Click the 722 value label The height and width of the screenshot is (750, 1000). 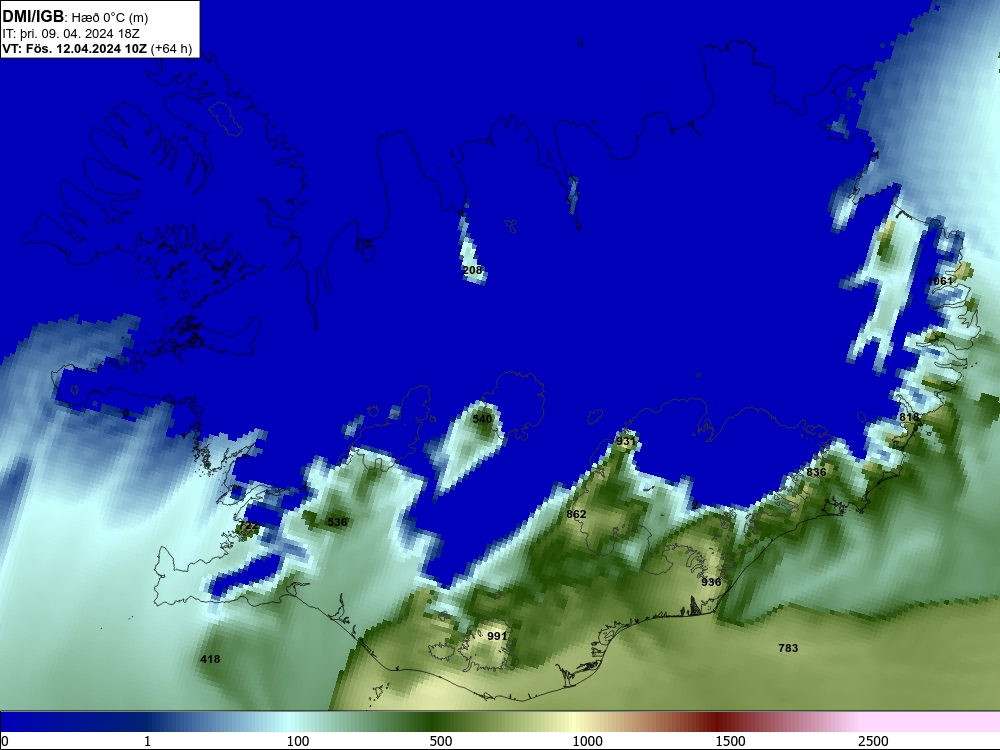click(248, 526)
